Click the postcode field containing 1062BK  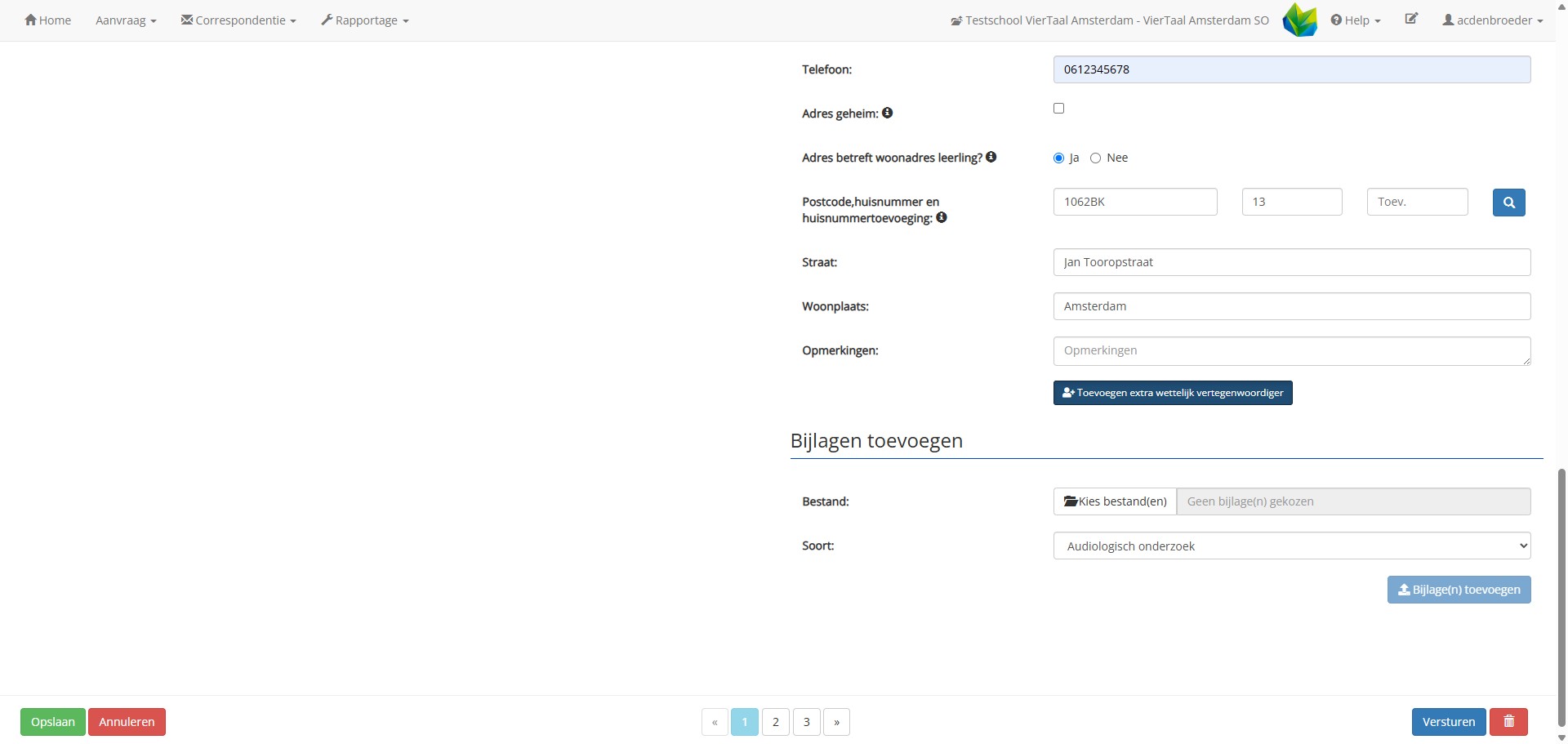coord(1135,202)
